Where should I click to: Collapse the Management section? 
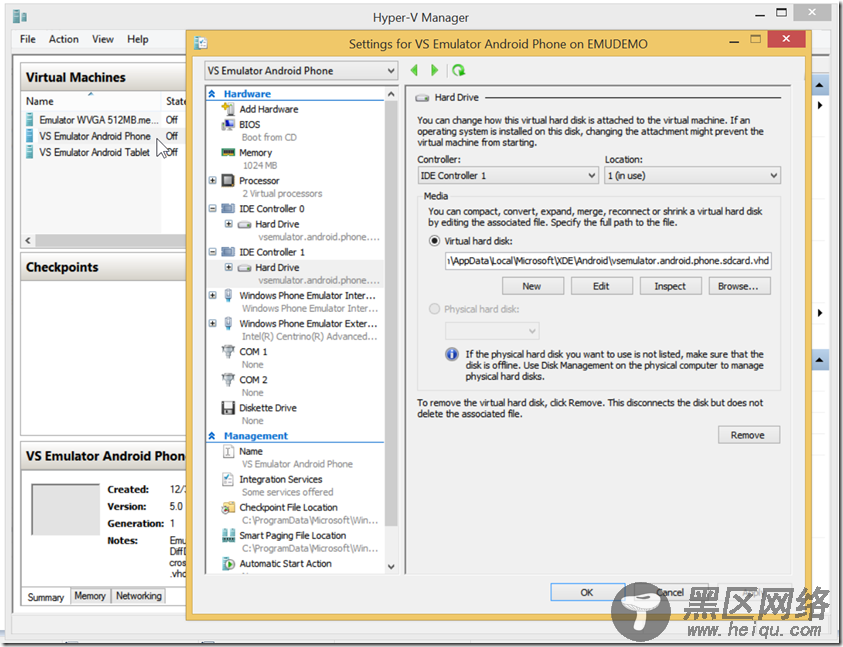point(212,436)
